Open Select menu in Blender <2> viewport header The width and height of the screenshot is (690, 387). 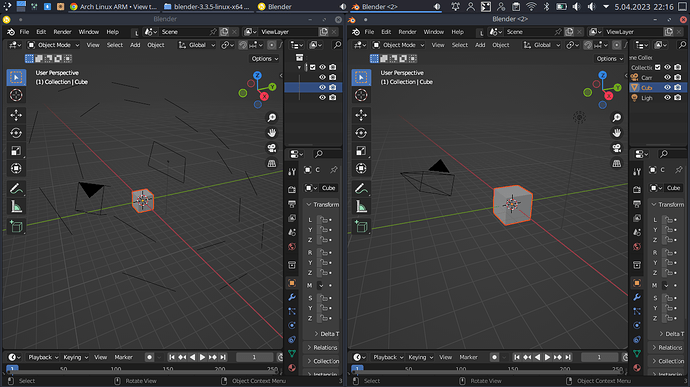point(460,45)
